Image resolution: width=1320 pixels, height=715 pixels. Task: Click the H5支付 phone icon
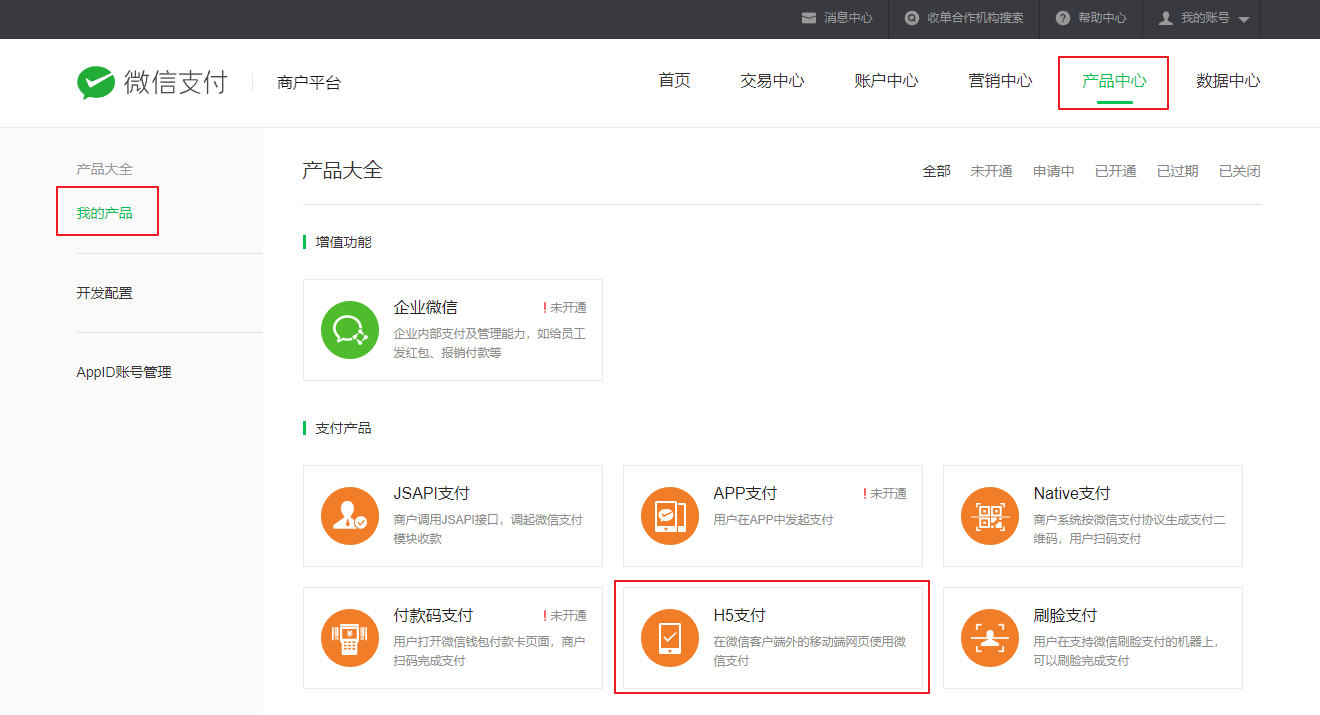coord(670,637)
